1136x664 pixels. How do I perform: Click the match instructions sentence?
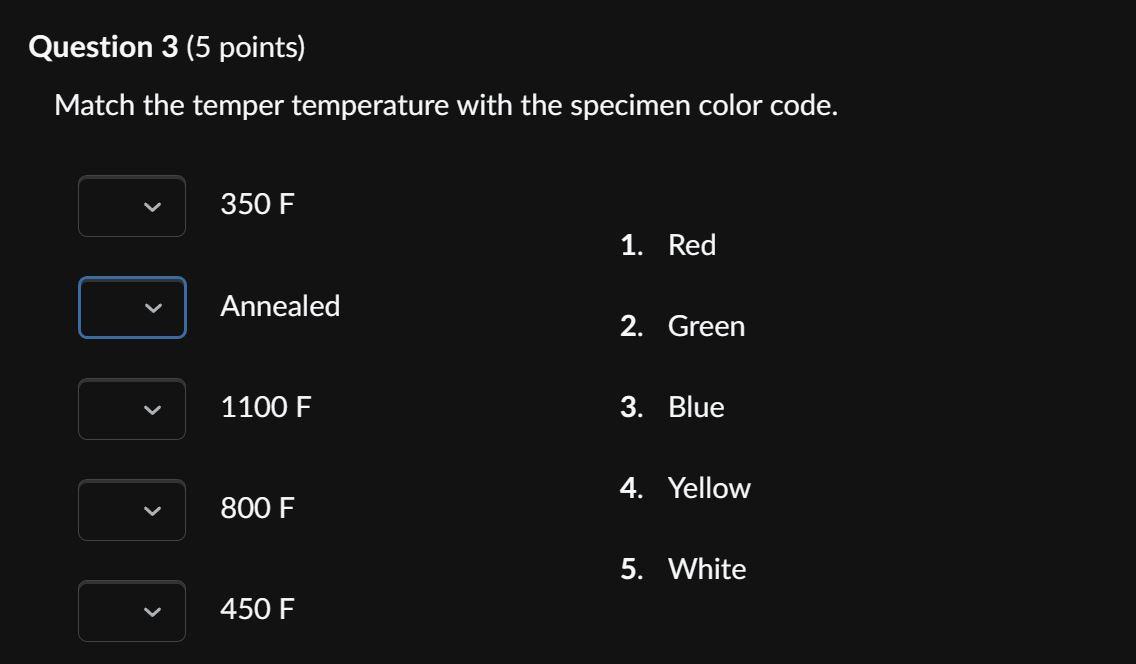click(x=446, y=105)
